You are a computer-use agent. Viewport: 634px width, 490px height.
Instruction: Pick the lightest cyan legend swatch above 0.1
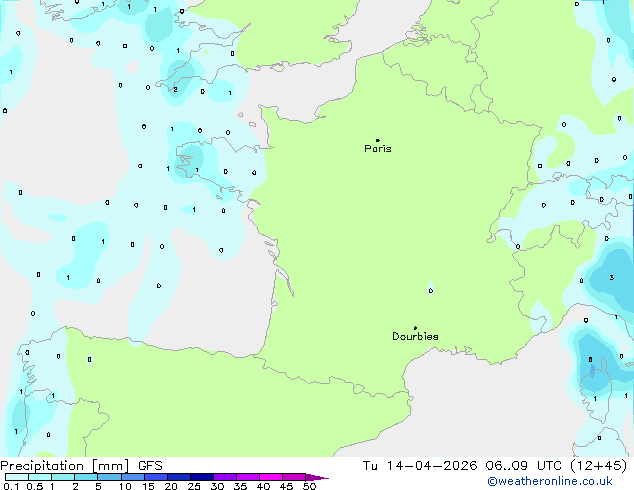click(17, 477)
